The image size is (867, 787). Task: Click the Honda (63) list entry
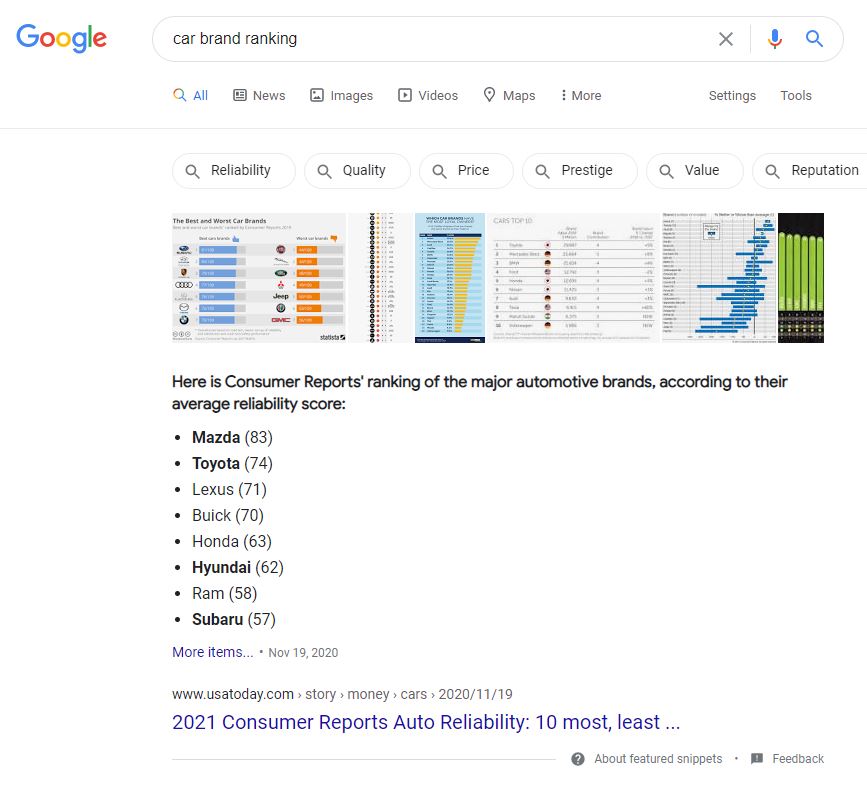click(x=232, y=541)
